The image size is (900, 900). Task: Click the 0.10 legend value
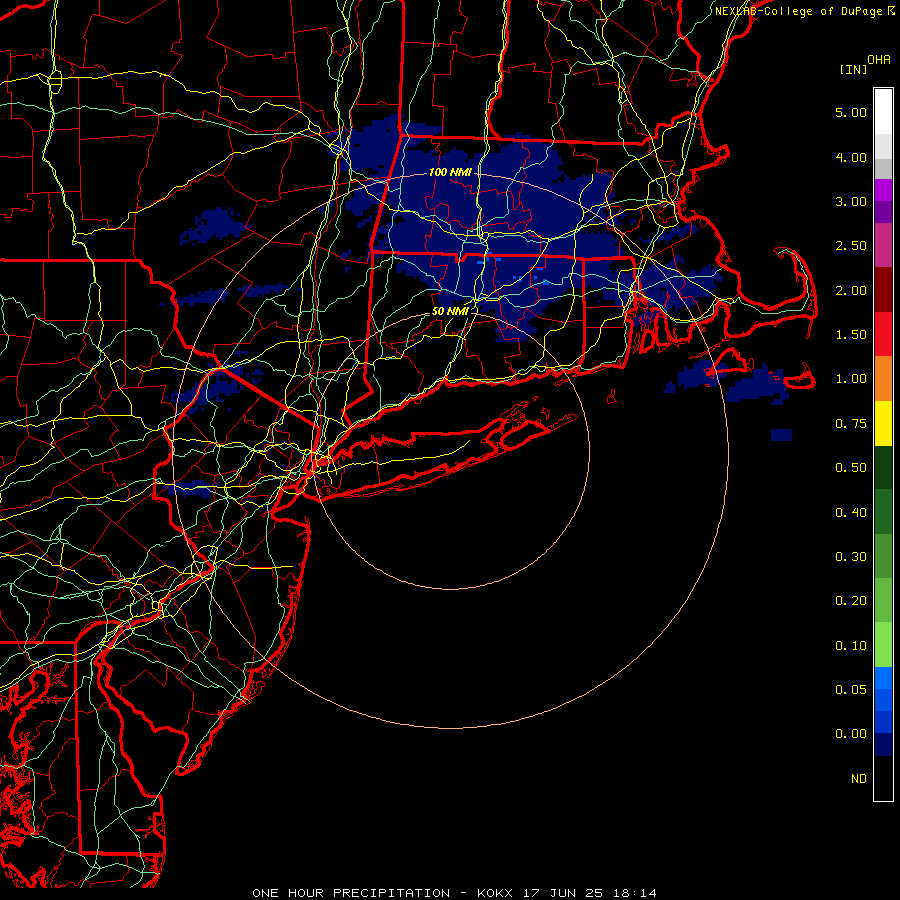point(851,646)
